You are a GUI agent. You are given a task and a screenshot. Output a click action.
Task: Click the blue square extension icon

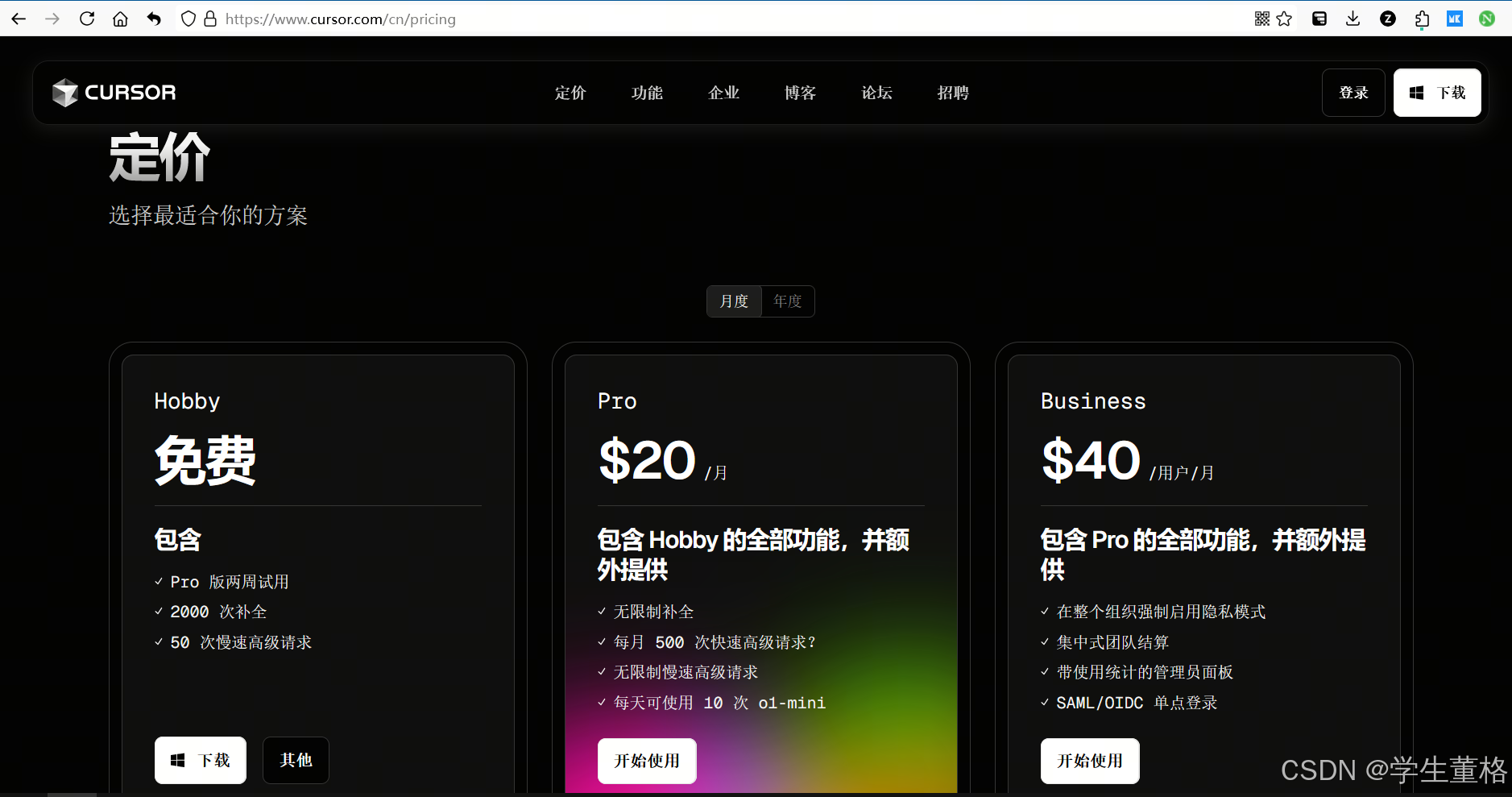[1455, 19]
